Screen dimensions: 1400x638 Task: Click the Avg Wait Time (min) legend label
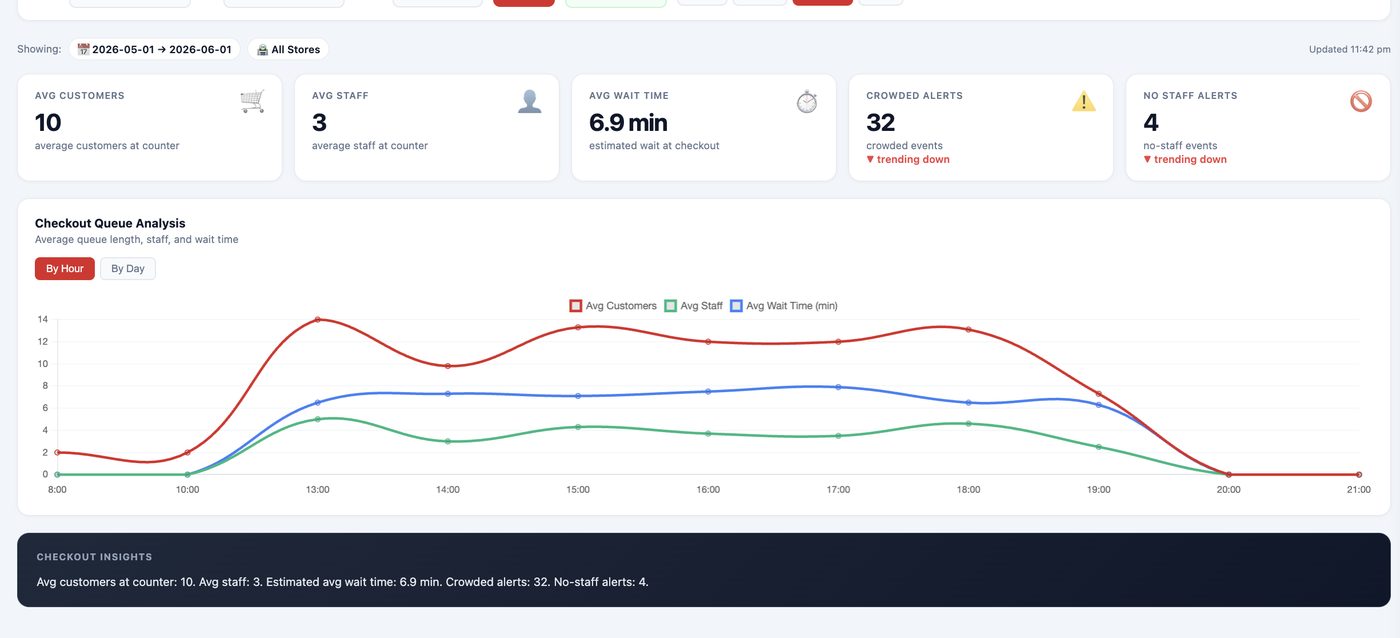click(x=792, y=306)
